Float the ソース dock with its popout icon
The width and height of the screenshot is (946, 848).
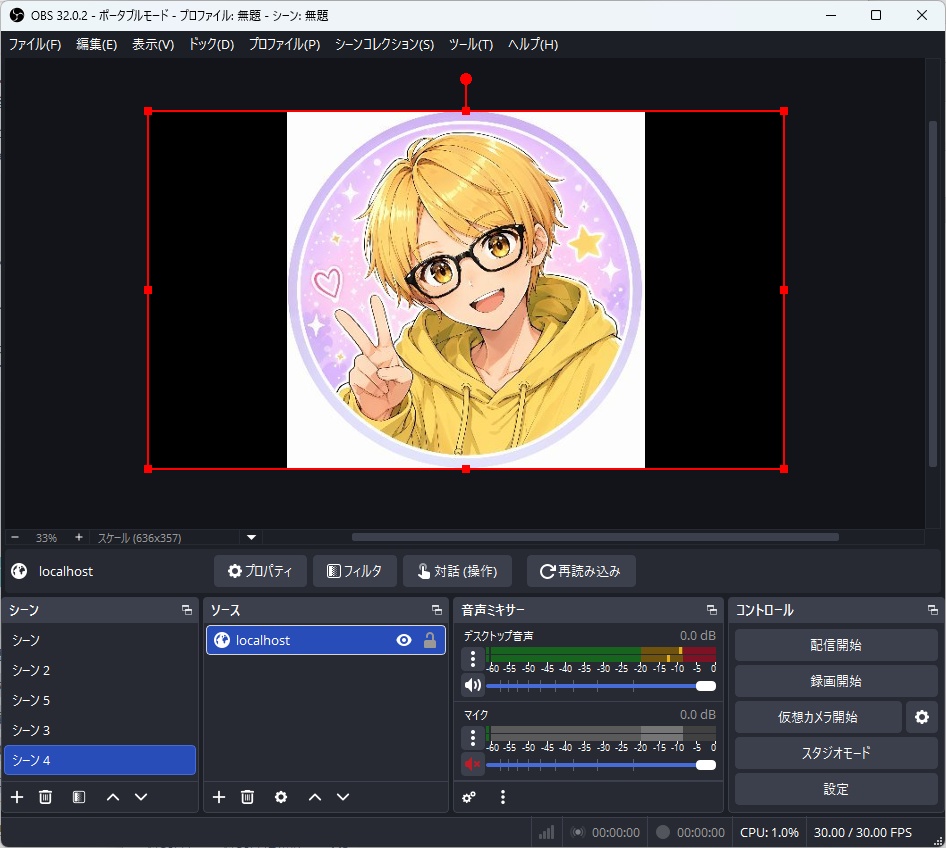437,610
